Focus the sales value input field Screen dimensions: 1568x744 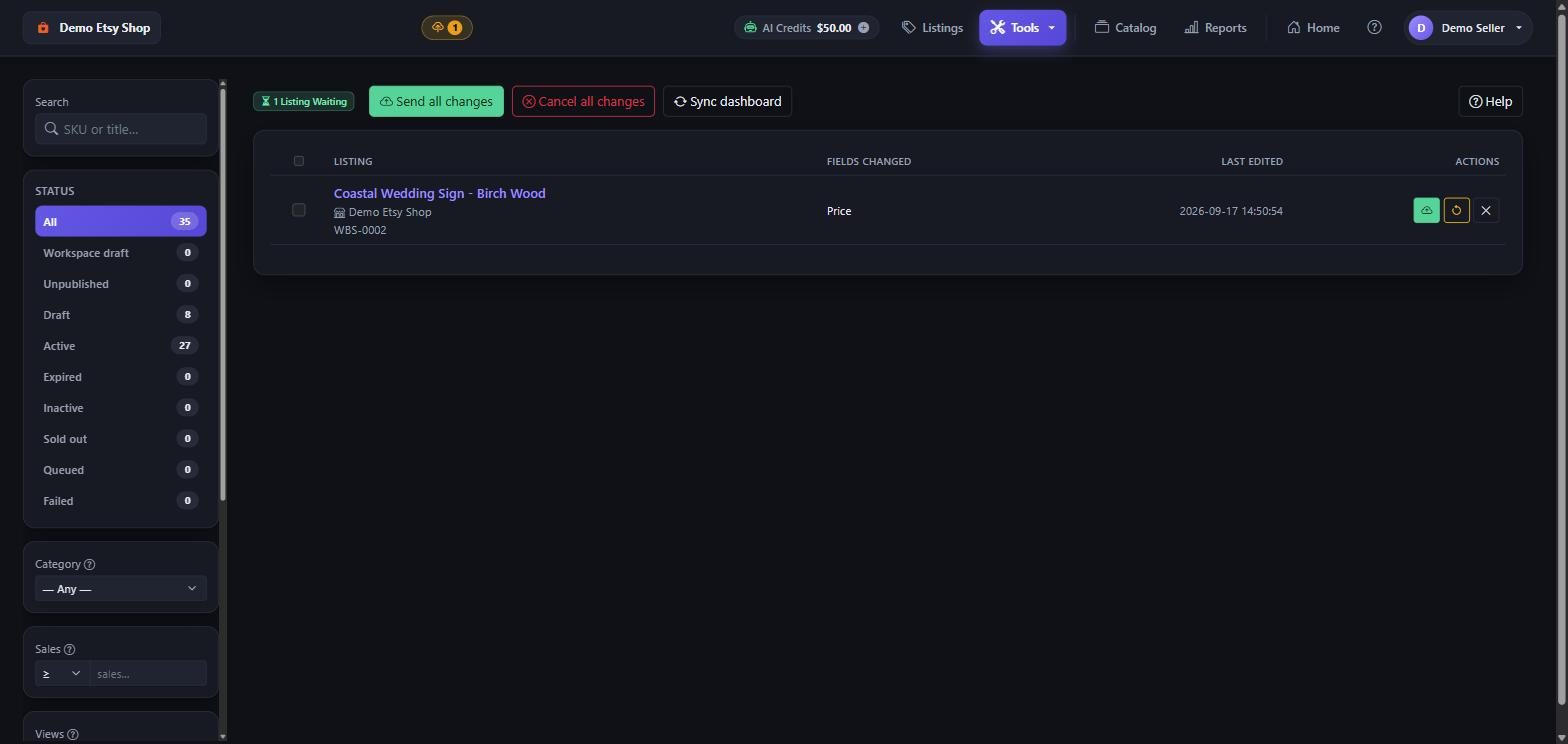click(x=148, y=674)
